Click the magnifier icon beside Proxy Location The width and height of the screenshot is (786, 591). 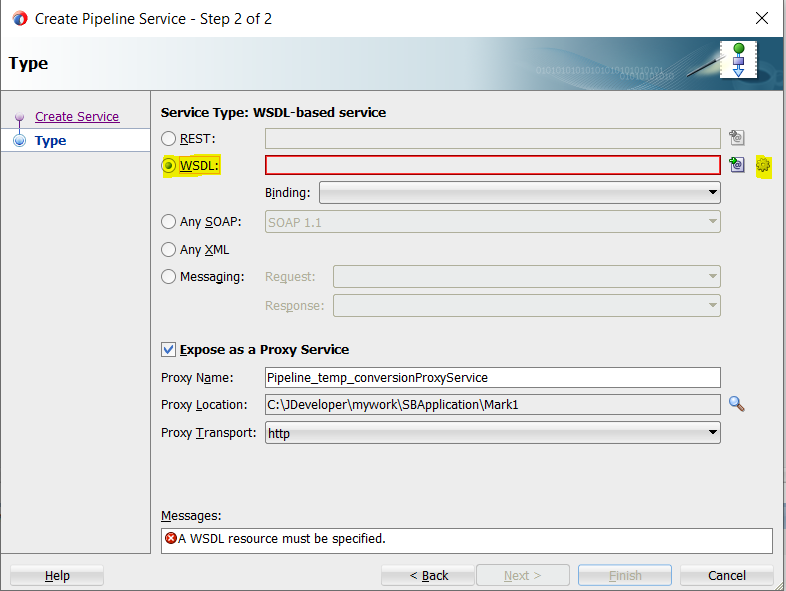737,404
